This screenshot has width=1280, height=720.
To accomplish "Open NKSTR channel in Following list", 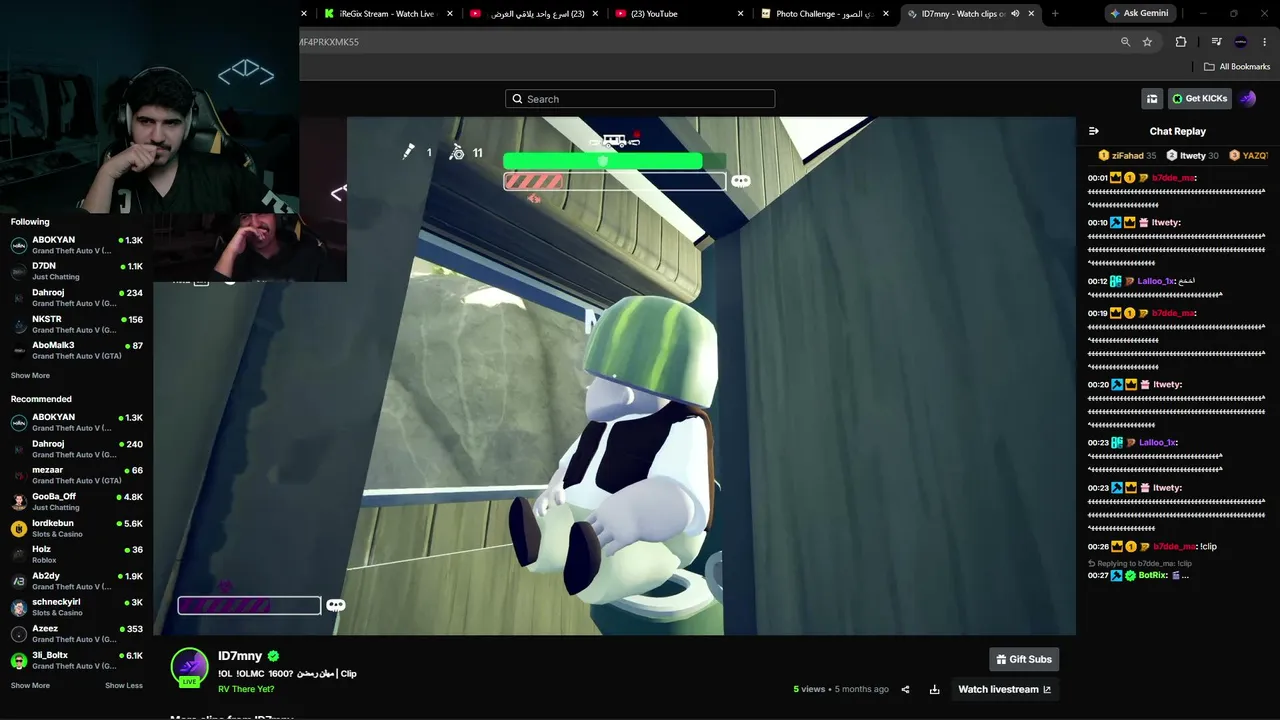I will point(77,324).
